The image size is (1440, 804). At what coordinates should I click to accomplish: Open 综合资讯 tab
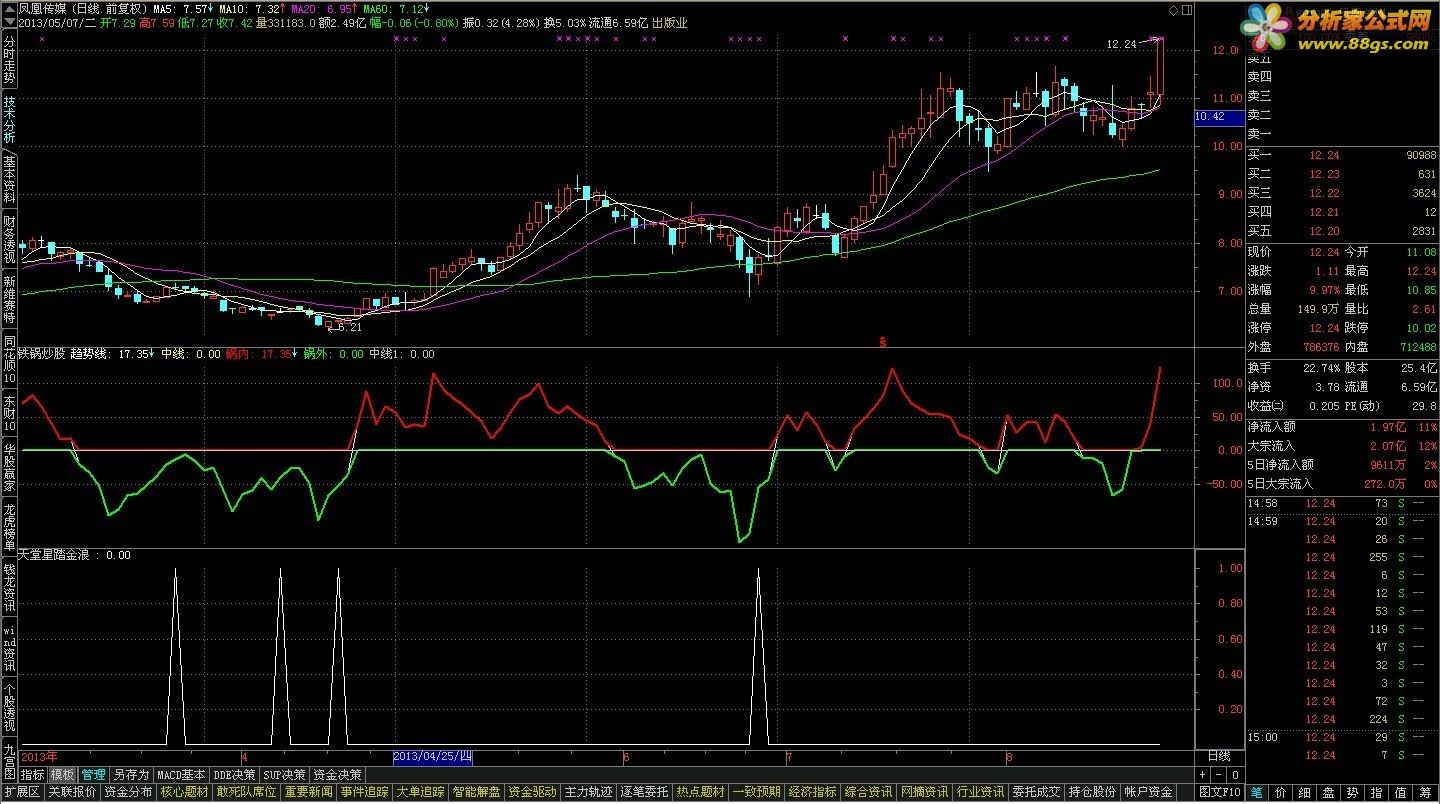[x=869, y=791]
